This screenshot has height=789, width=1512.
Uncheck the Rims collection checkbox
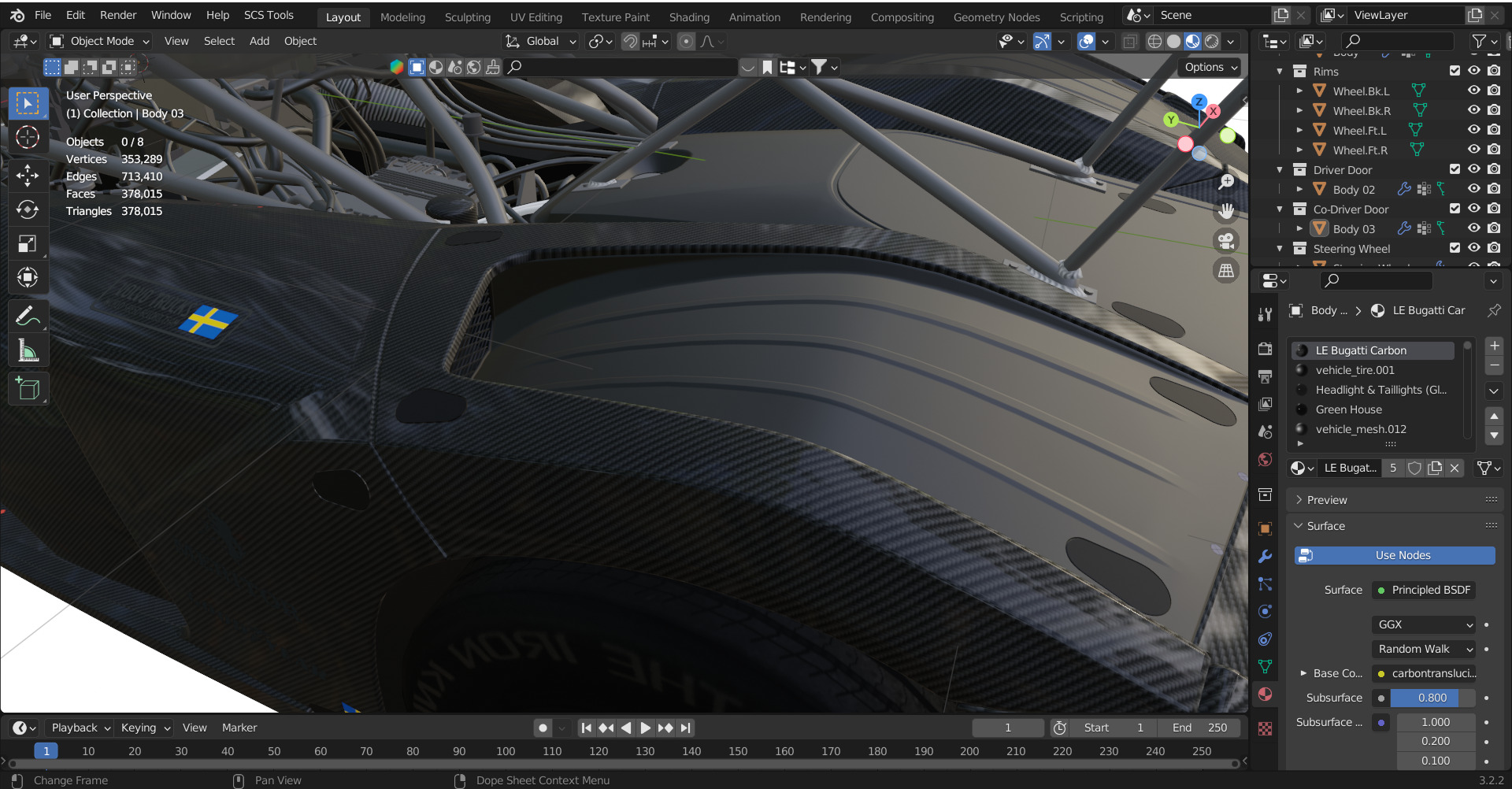pyautogui.click(x=1455, y=71)
